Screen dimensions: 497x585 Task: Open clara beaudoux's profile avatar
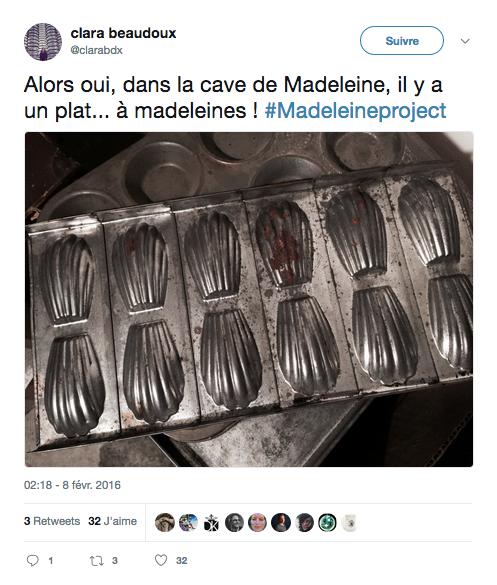click(43, 42)
